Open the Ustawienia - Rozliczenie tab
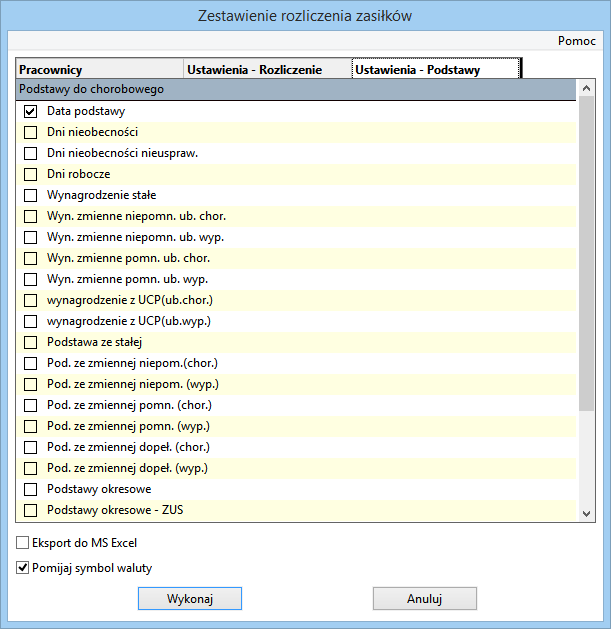Screen dimensions: 611x629 (267, 70)
